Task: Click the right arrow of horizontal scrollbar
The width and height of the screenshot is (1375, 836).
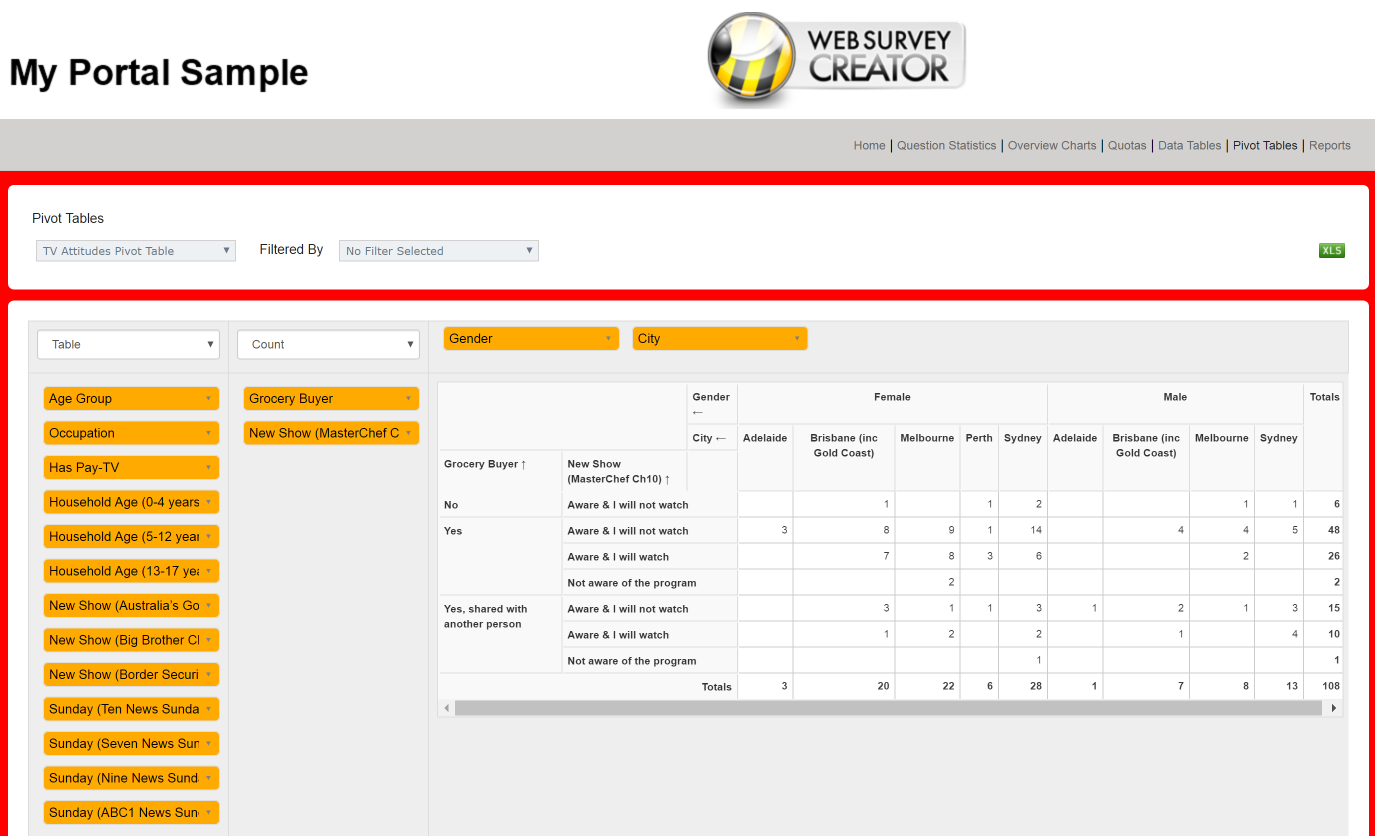Action: [x=1333, y=708]
